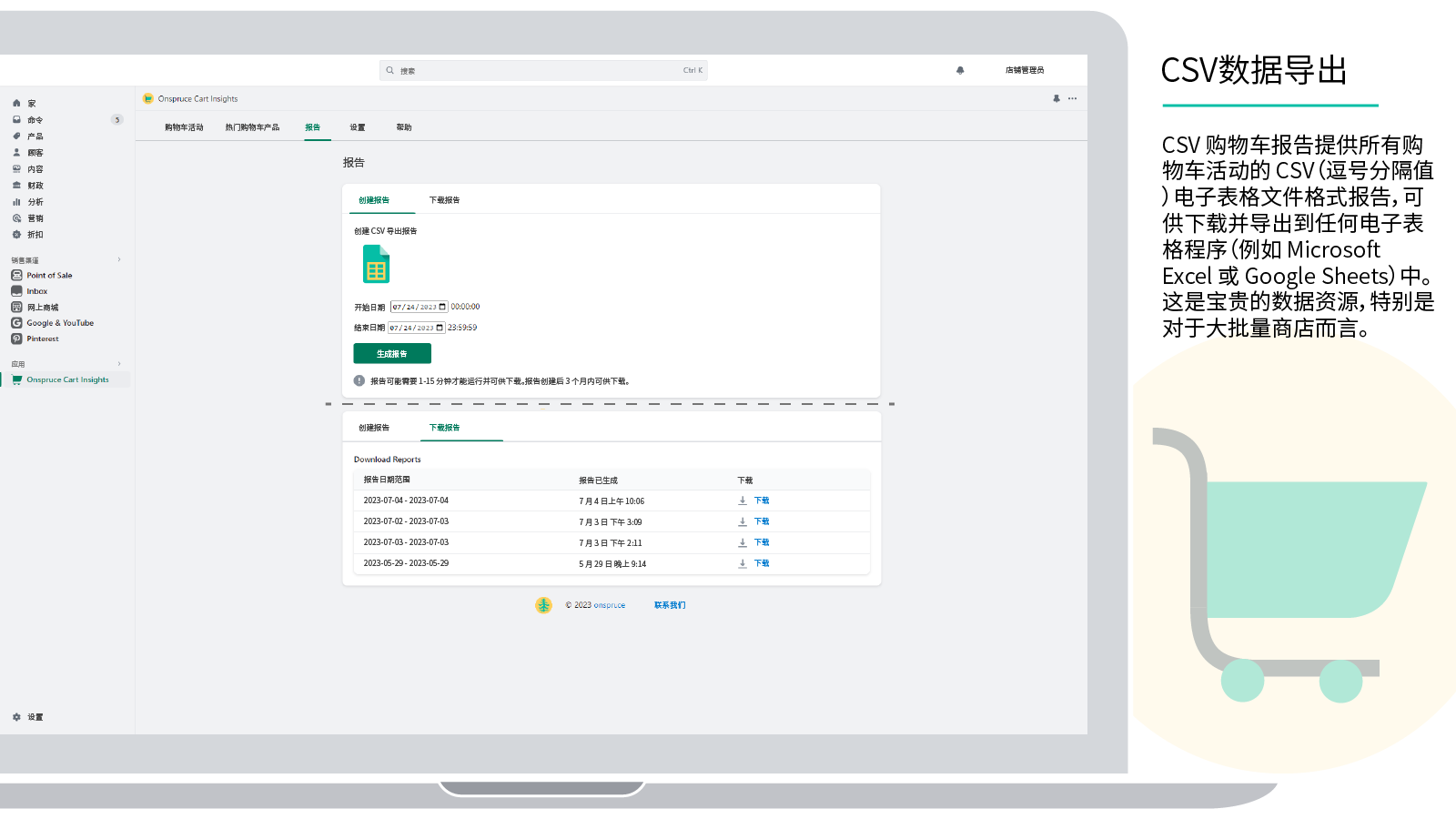Select the 报告 tab in app nav
This screenshot has width=1456, height=819.
[x=312, y=127]
